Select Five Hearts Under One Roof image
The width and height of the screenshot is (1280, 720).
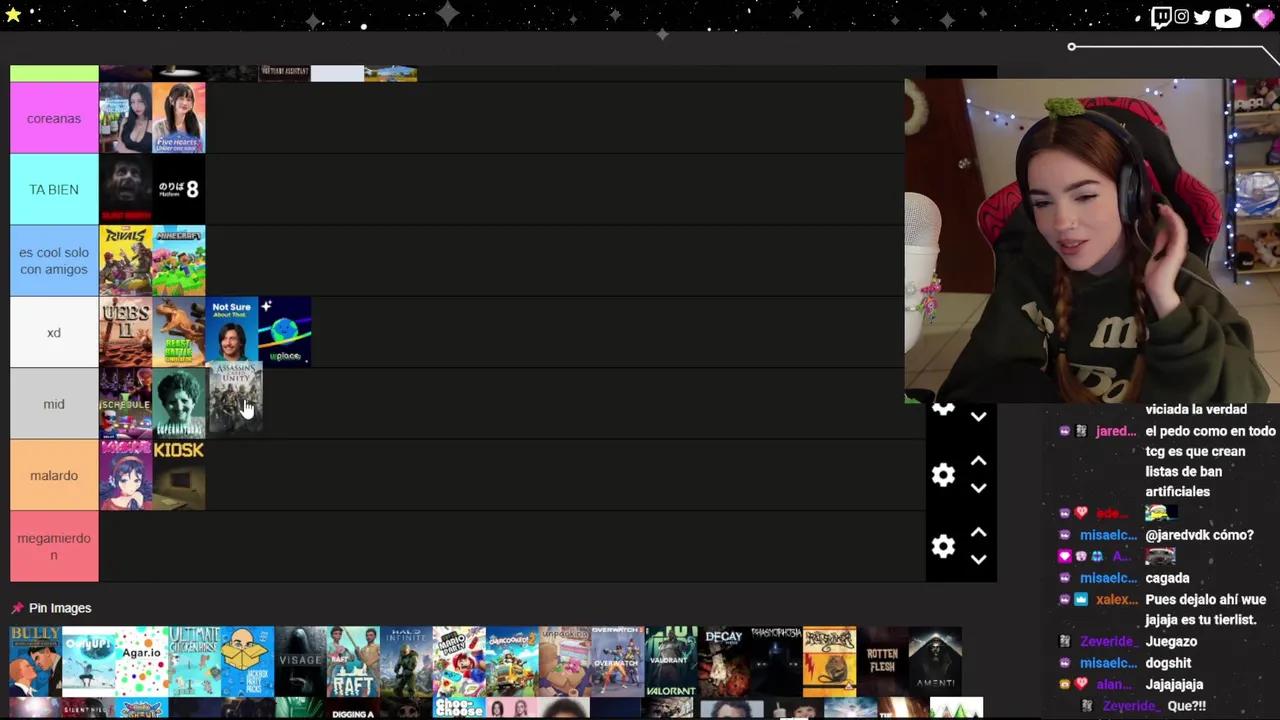click(179, 118)
